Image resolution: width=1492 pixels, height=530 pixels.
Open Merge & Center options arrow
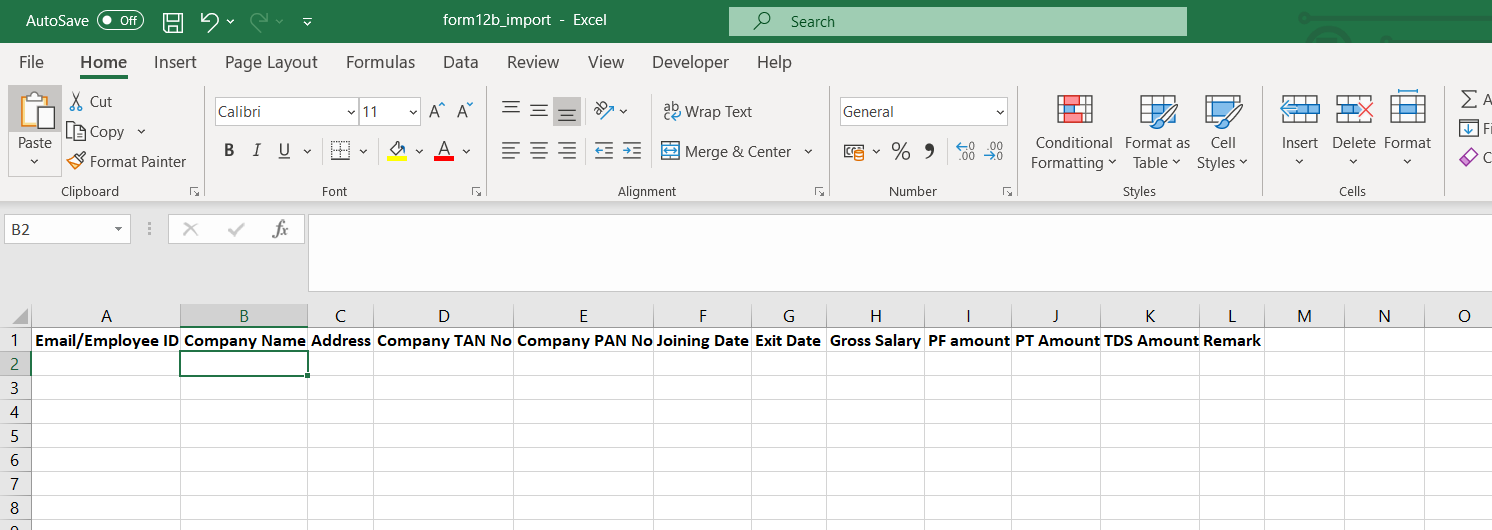[808, 152]
